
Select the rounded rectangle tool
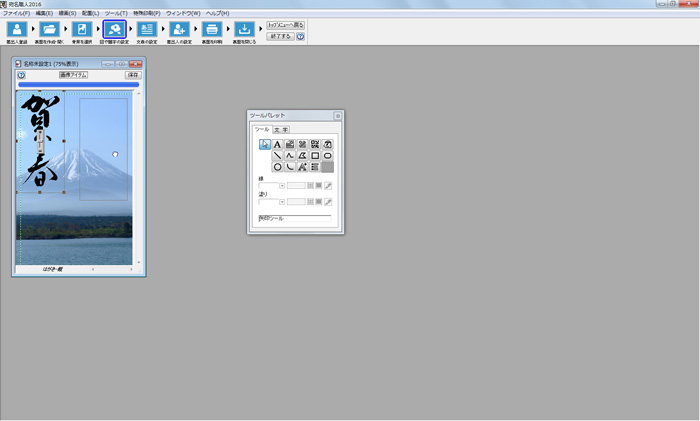coord(328,156)
